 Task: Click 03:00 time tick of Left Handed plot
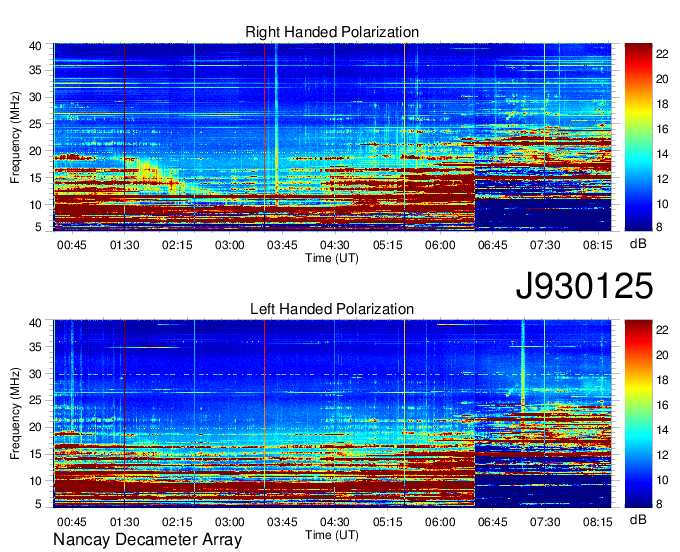coord(230,522)
